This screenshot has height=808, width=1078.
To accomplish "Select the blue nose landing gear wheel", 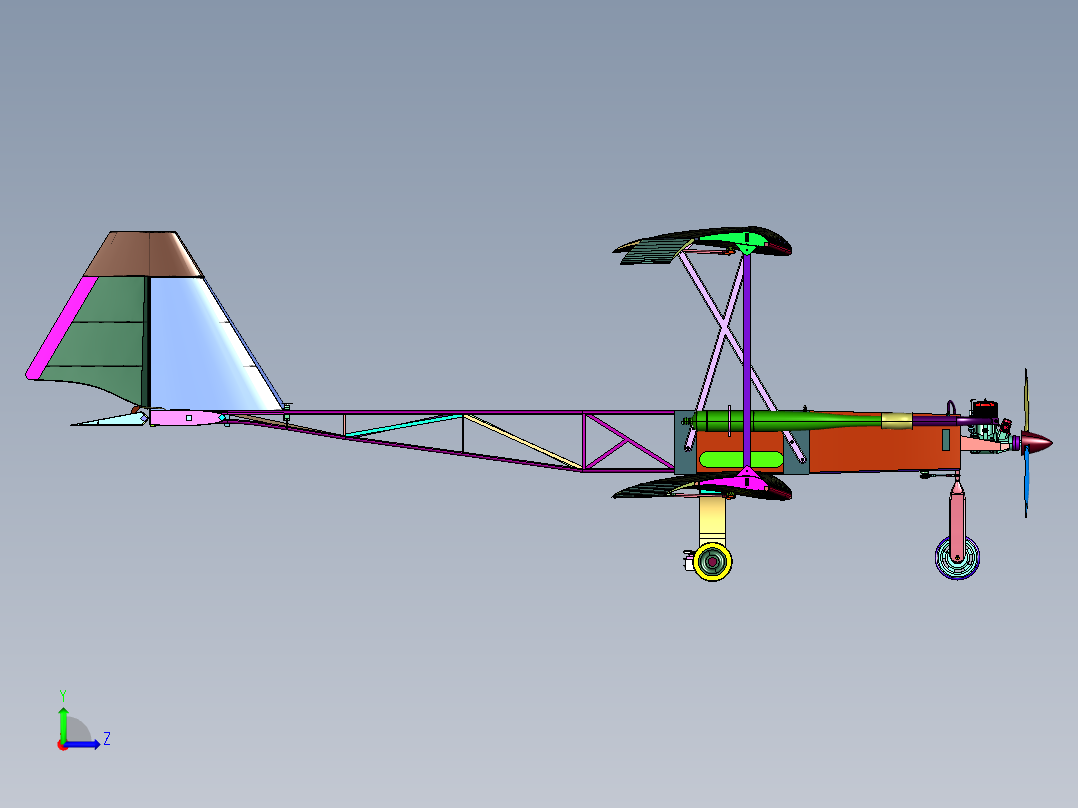I will [x=957, y=558].
